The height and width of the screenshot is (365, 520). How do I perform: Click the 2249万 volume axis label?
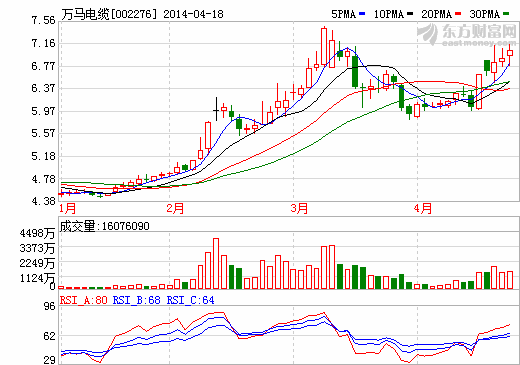click(37, 263)
